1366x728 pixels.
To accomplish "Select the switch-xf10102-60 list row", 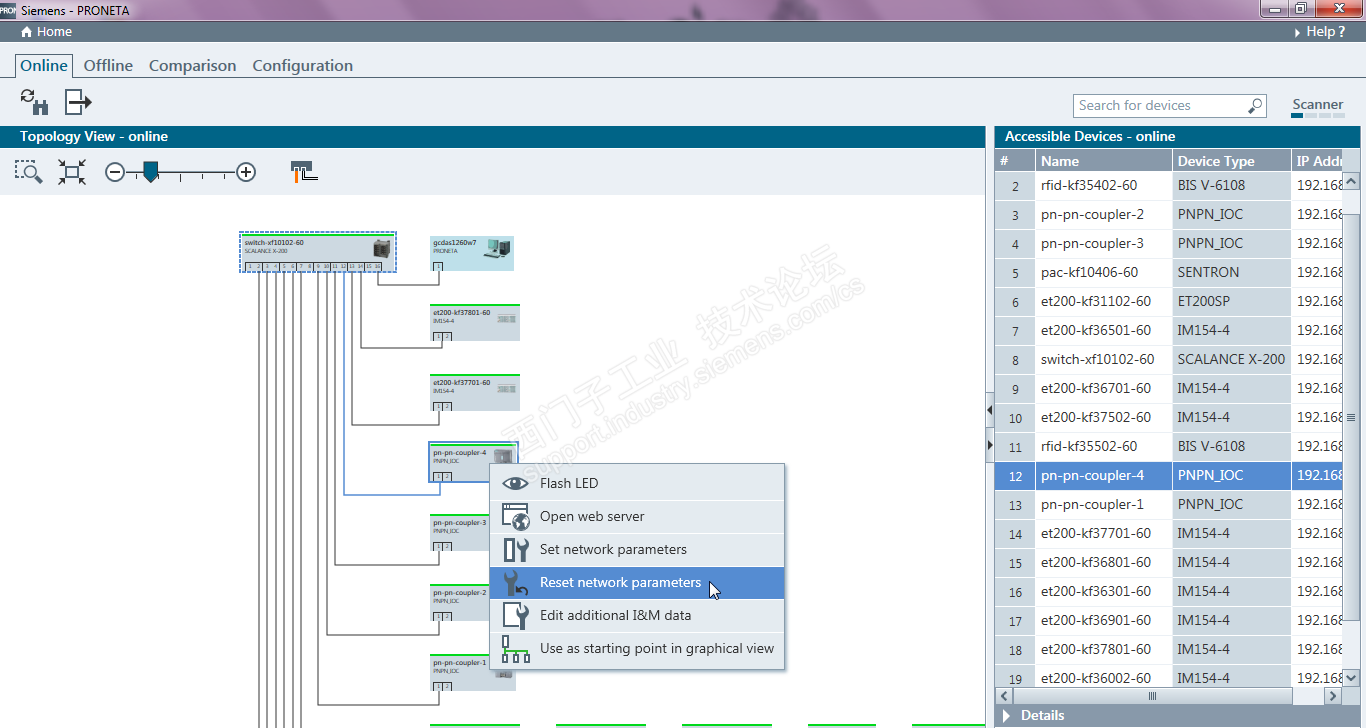I will 1168,360.
